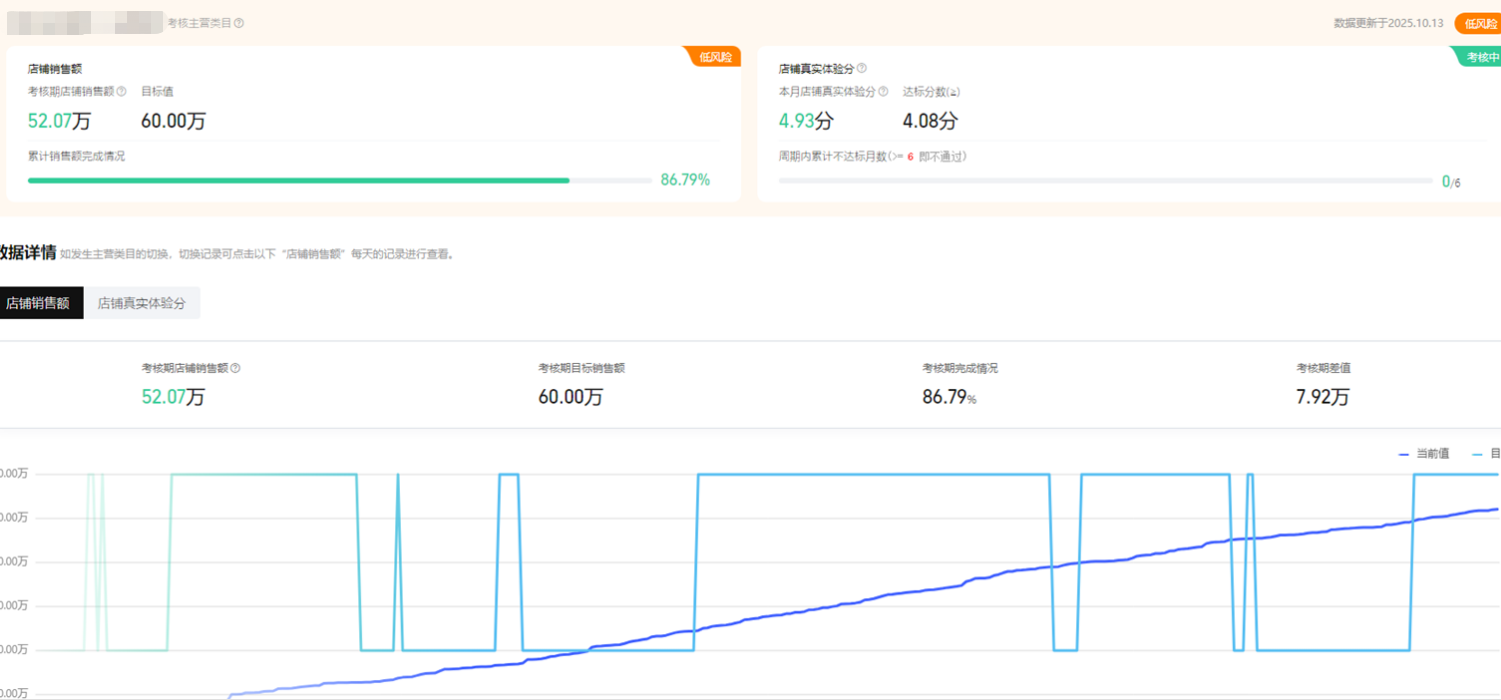Click help icon beside 考核主营类目
1501x700 pixels.
coord(239,23)
